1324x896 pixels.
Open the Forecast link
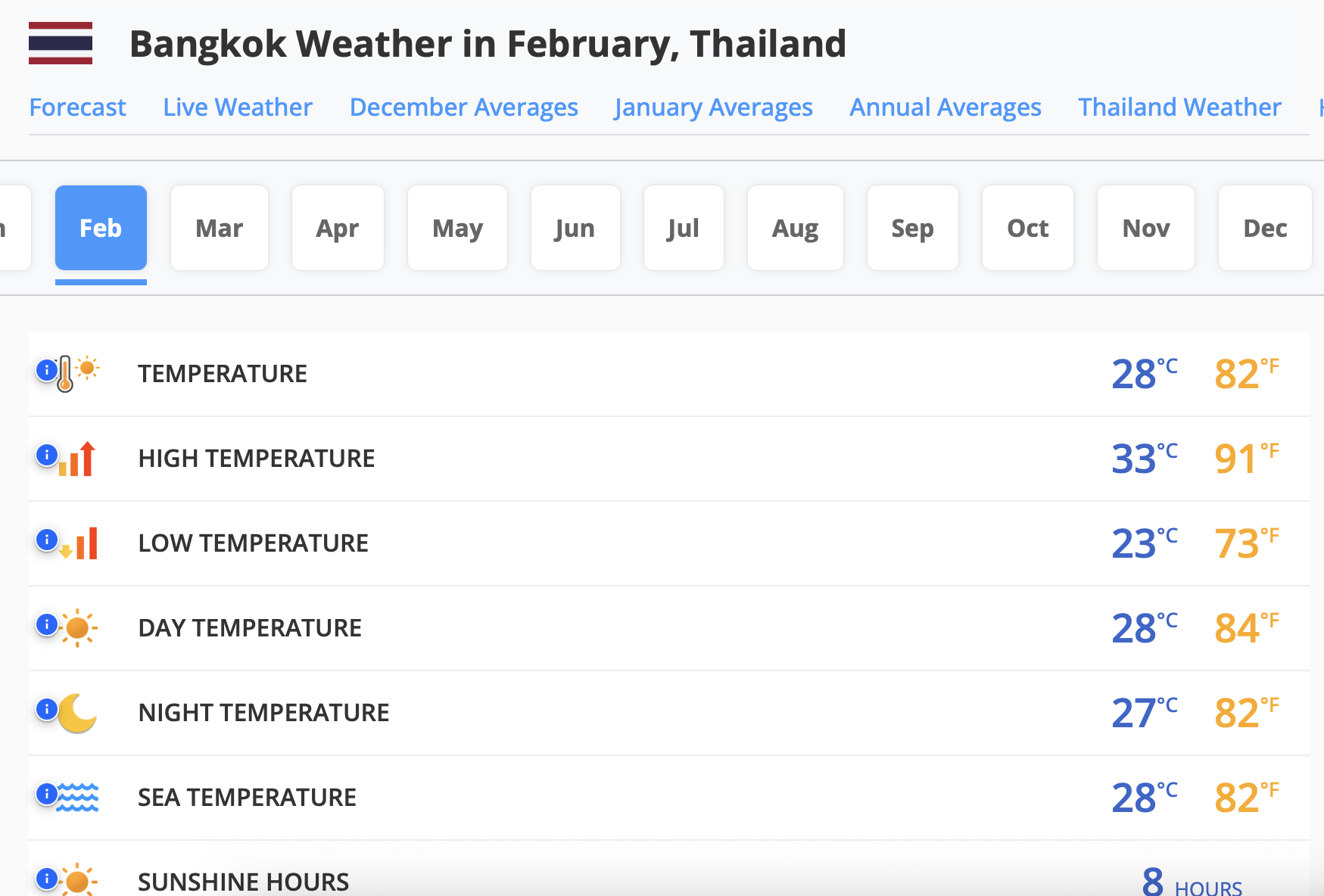[77, 107]
